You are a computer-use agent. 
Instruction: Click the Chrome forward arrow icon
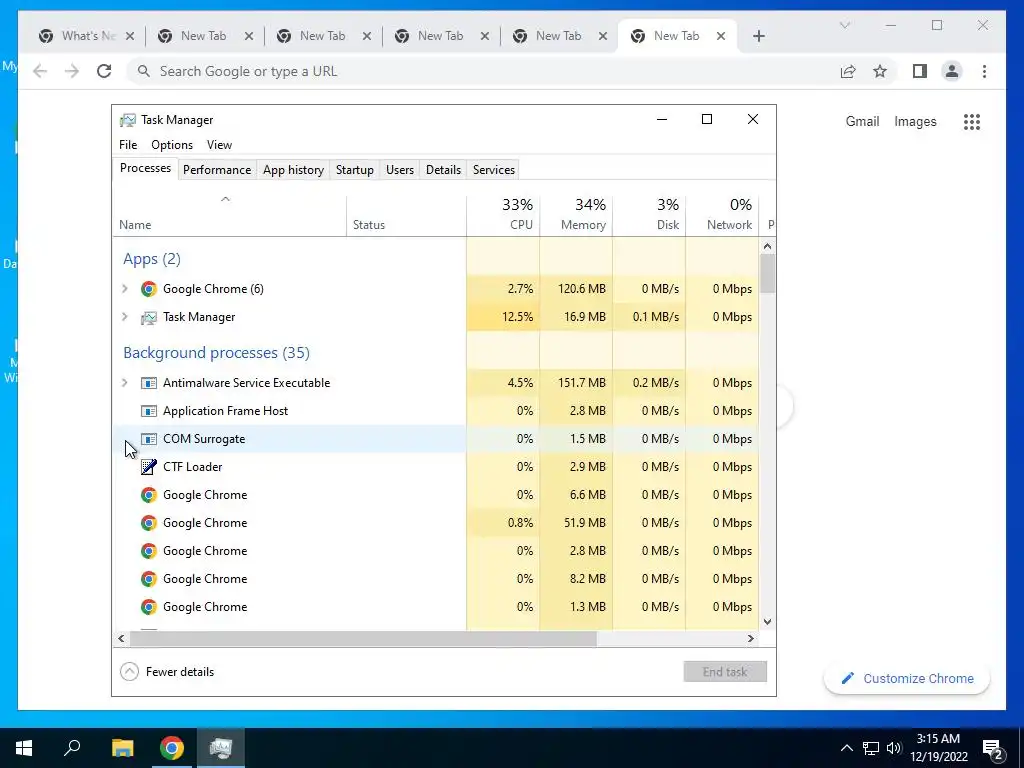(72, 71)
